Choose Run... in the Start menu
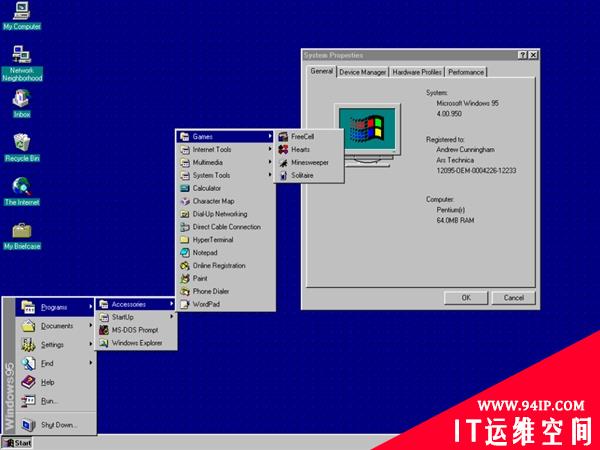This screenshot has height=450, width=600. [55, 401]
